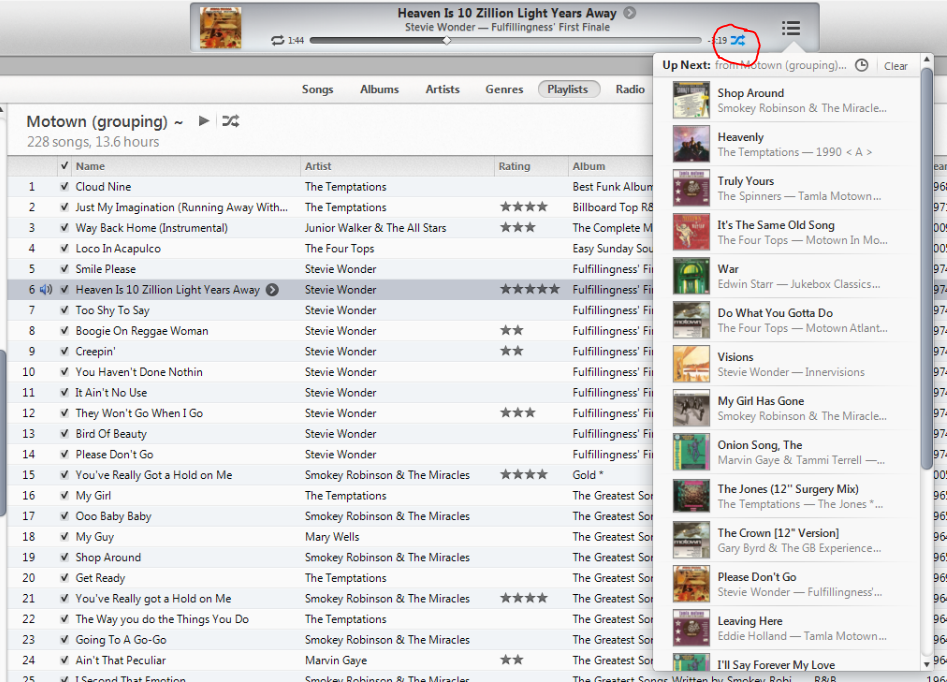Click the arrow next to the now-playing song title

[630, 13]
